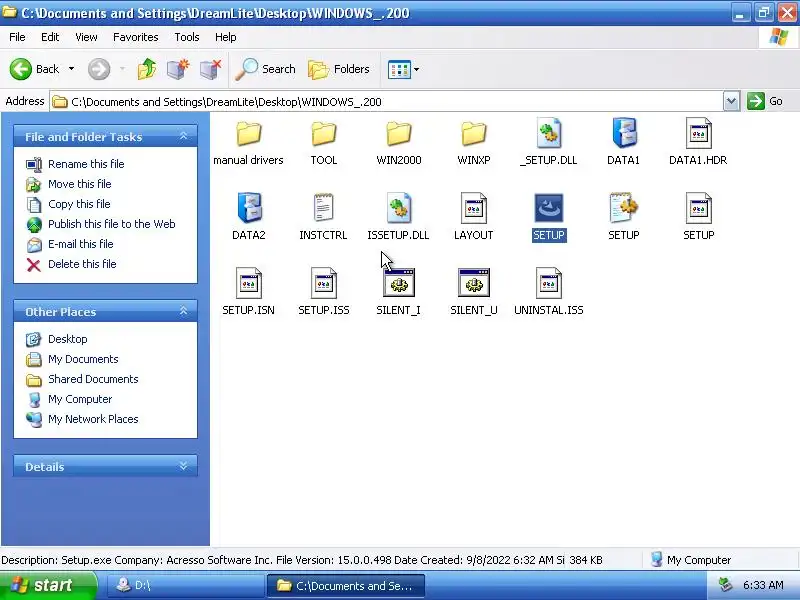Select the SETUP.ISS file
The width and height of the screenshot is (800, 600).
[323, 292]
